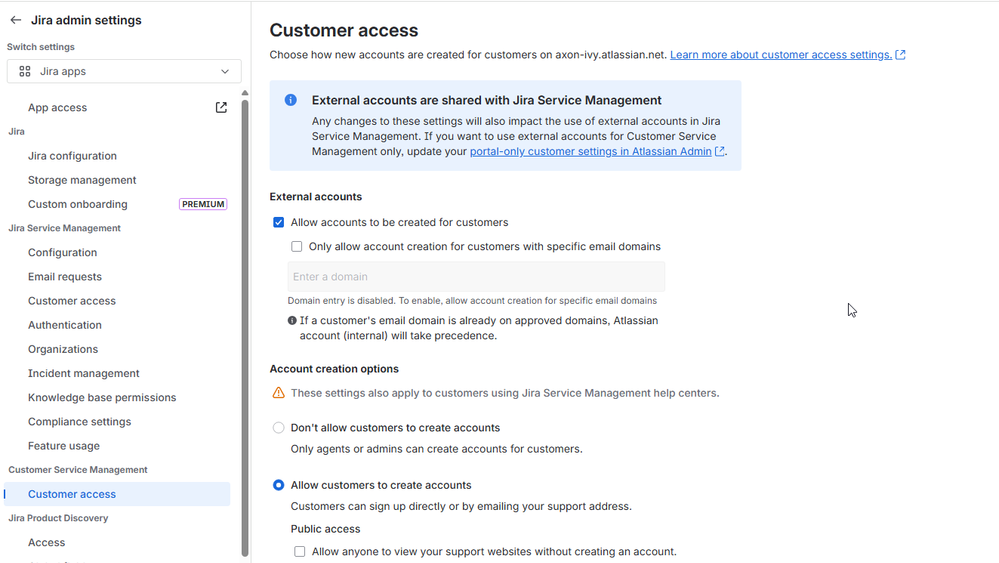Enable only specific email domains checkbox
The image size is (999, 563).
tap(297, 247)
